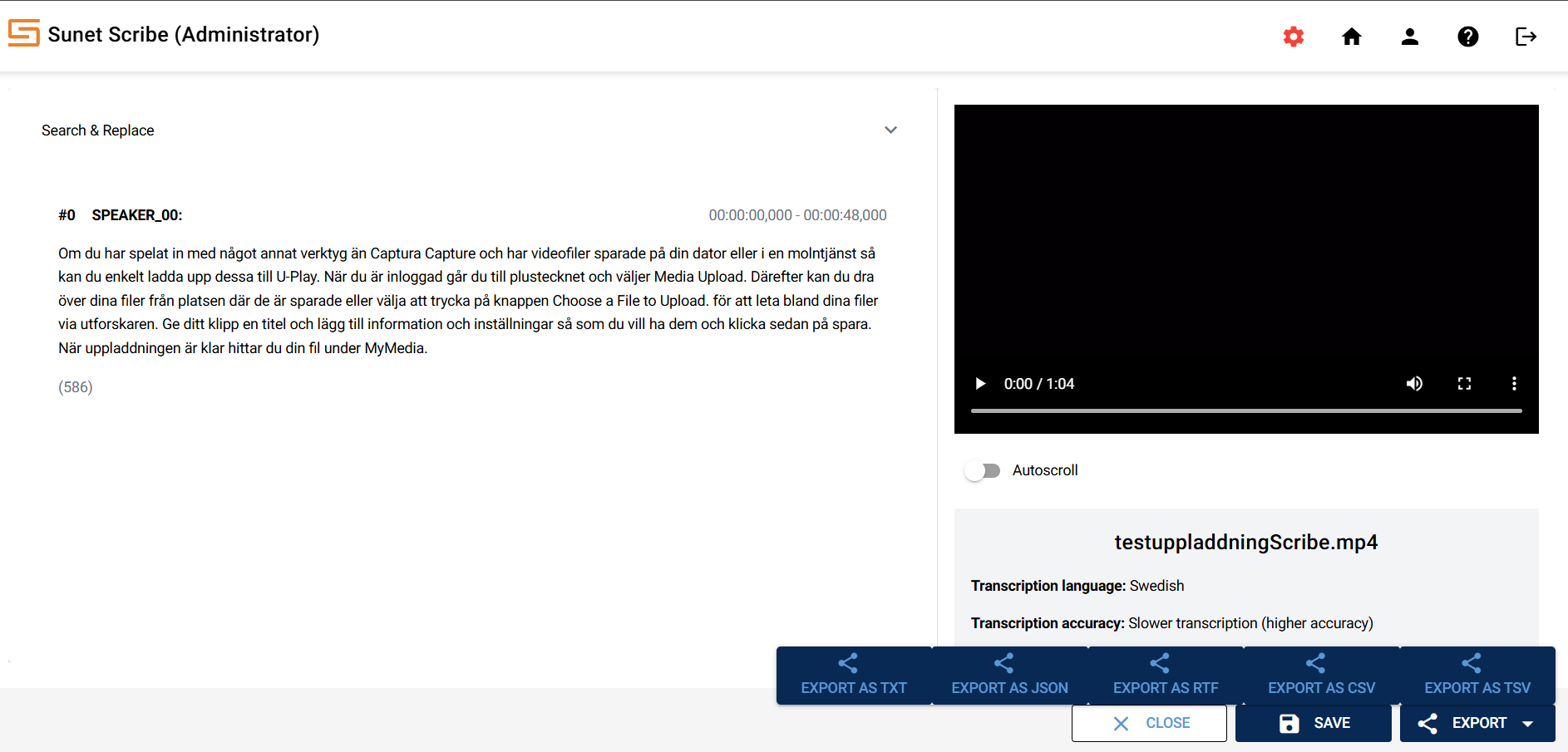Toggle the Autoscroll switch

(982, 471)
